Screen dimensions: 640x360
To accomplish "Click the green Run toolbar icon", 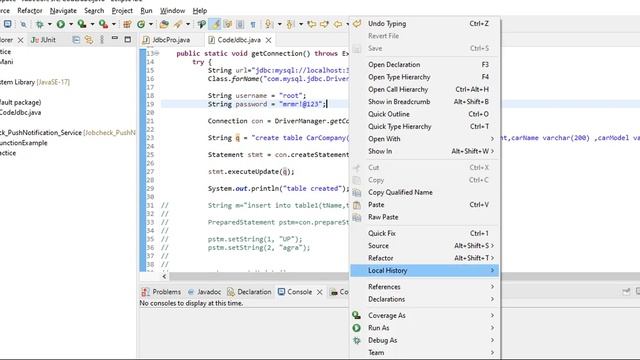I will [x=61, y=24].
